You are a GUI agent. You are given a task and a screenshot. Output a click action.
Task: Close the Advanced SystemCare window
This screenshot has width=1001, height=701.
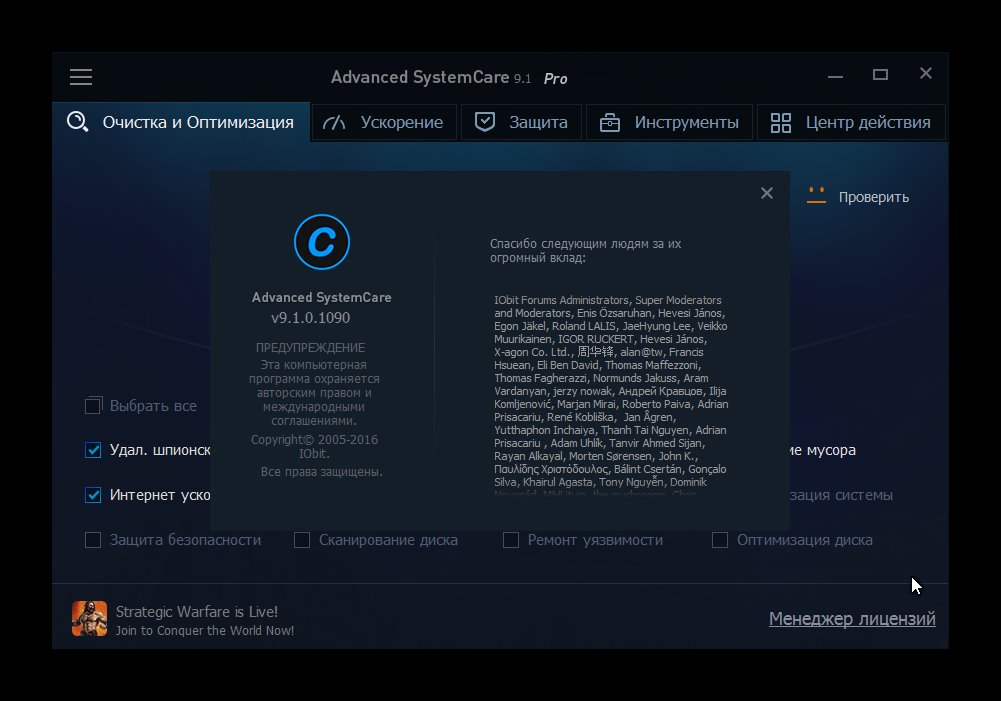coord(926,73)
